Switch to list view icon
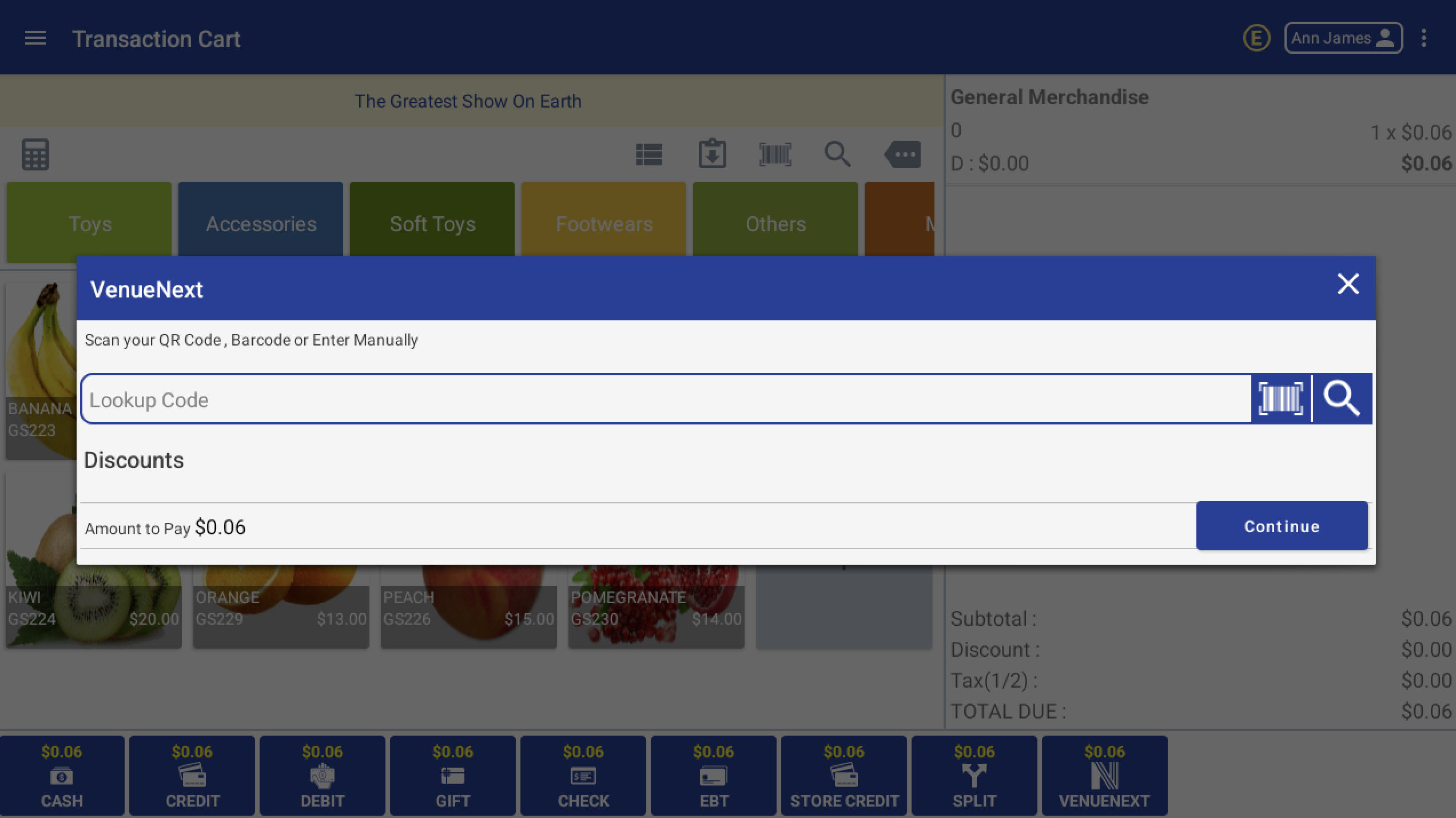The height and width of the screenshot is (818, 1456). click(649, 154)
